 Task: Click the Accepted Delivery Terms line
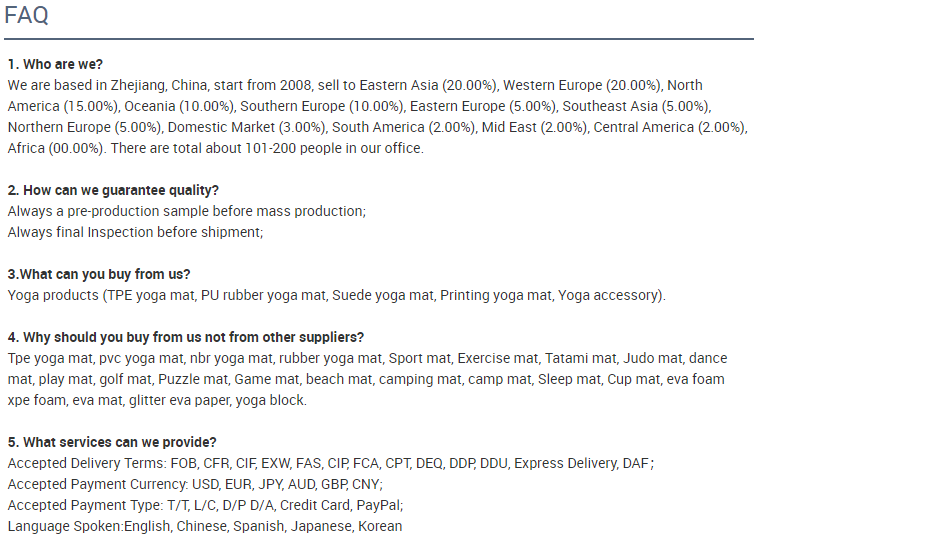click(330, 463)
